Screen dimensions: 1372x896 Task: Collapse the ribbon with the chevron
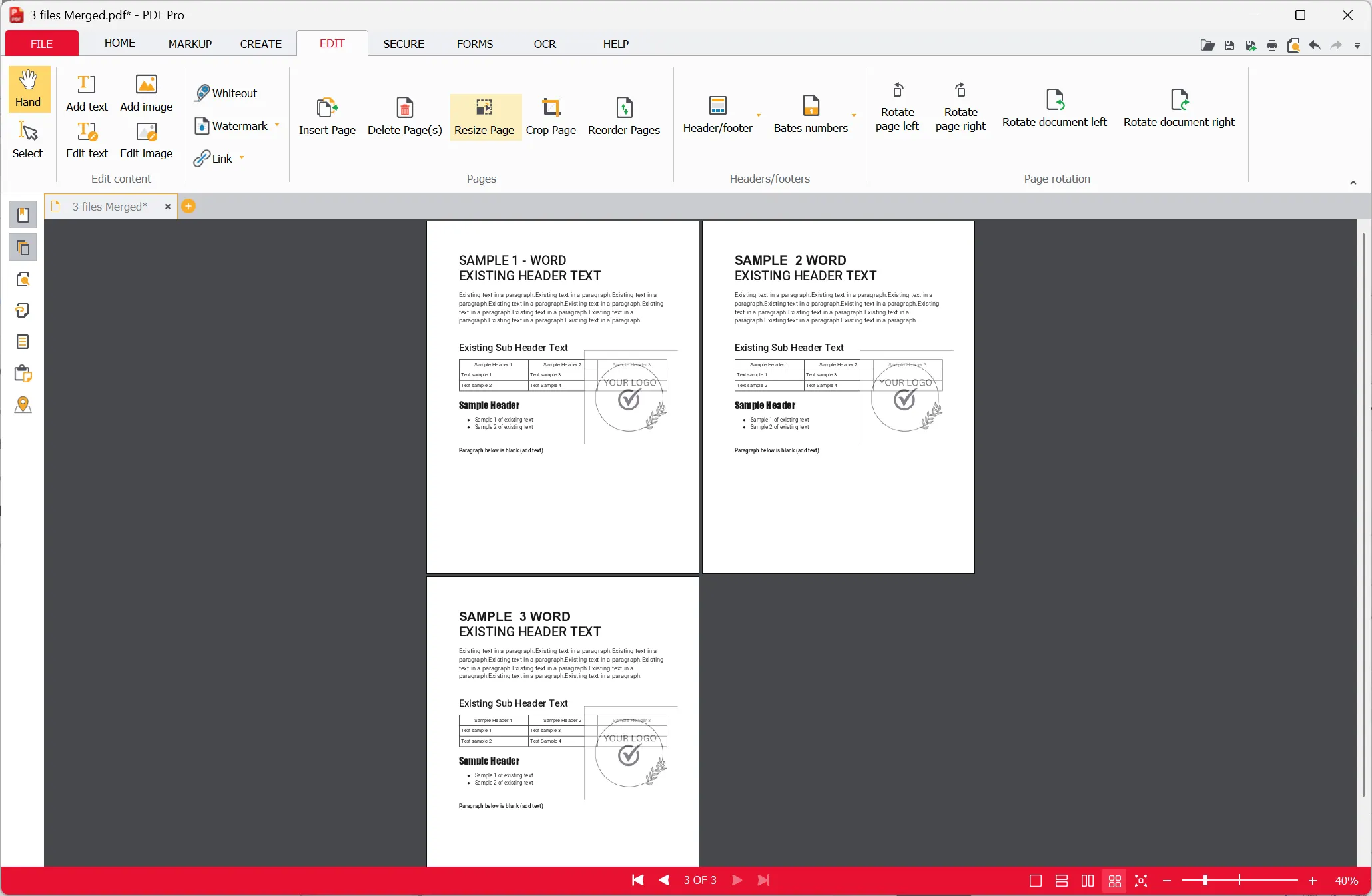tap(1353, 183)
